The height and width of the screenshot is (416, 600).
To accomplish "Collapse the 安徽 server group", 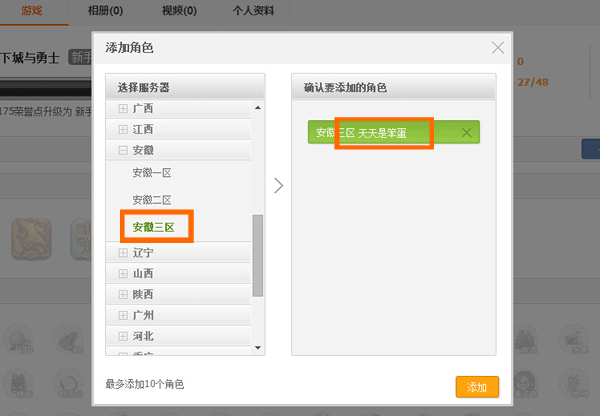I will [124, 150].
